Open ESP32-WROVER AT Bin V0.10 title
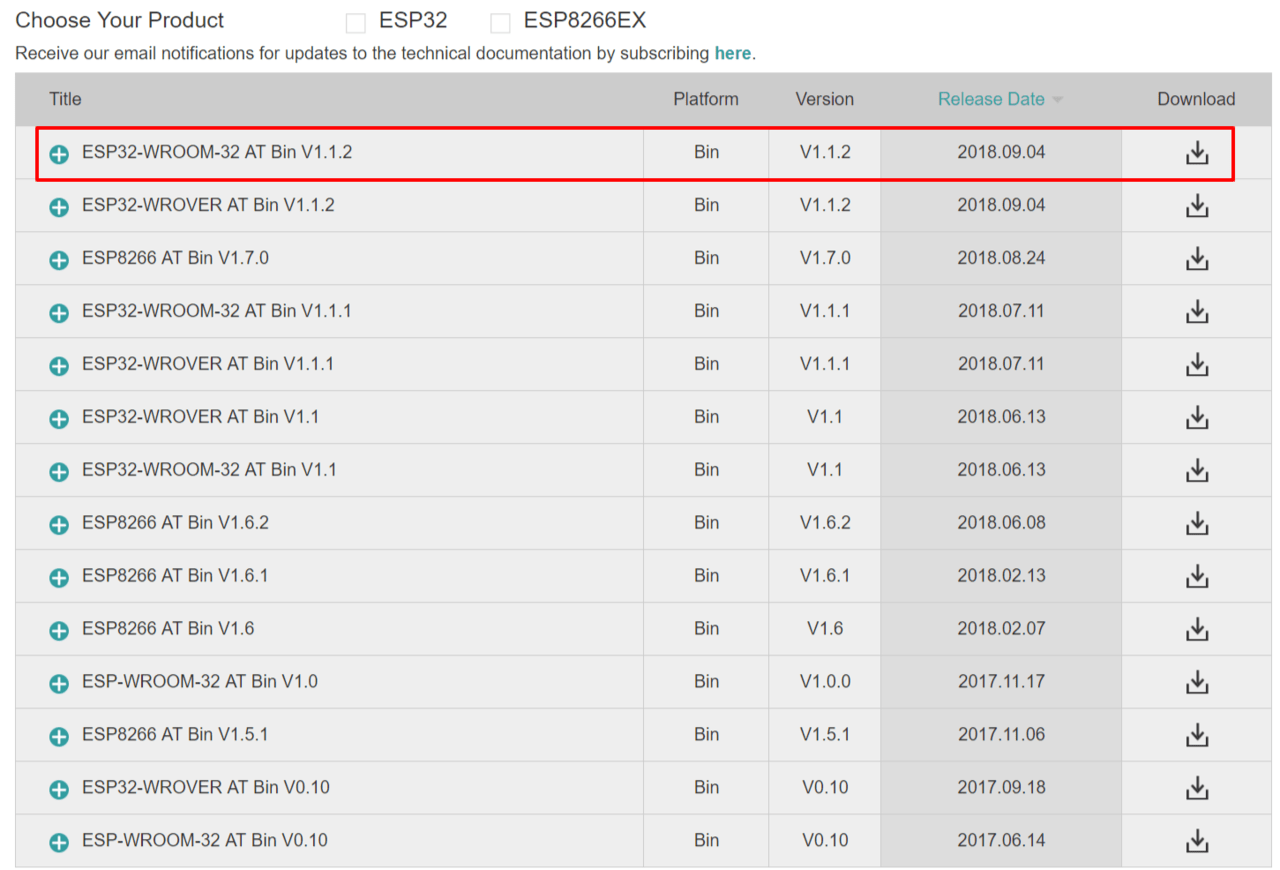Image resolution: width=1280 pixels, height=870 pixels. [206, 787]
